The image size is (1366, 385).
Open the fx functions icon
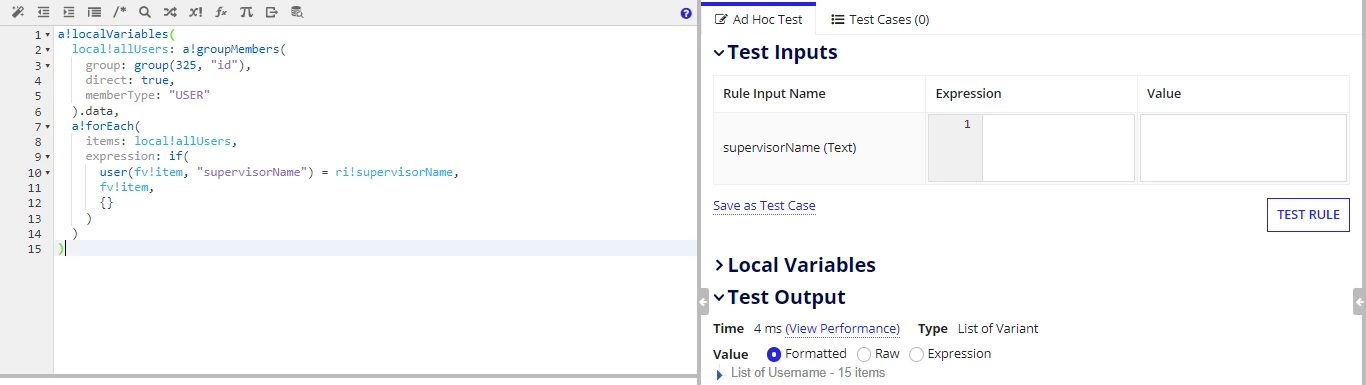point(221,12)
